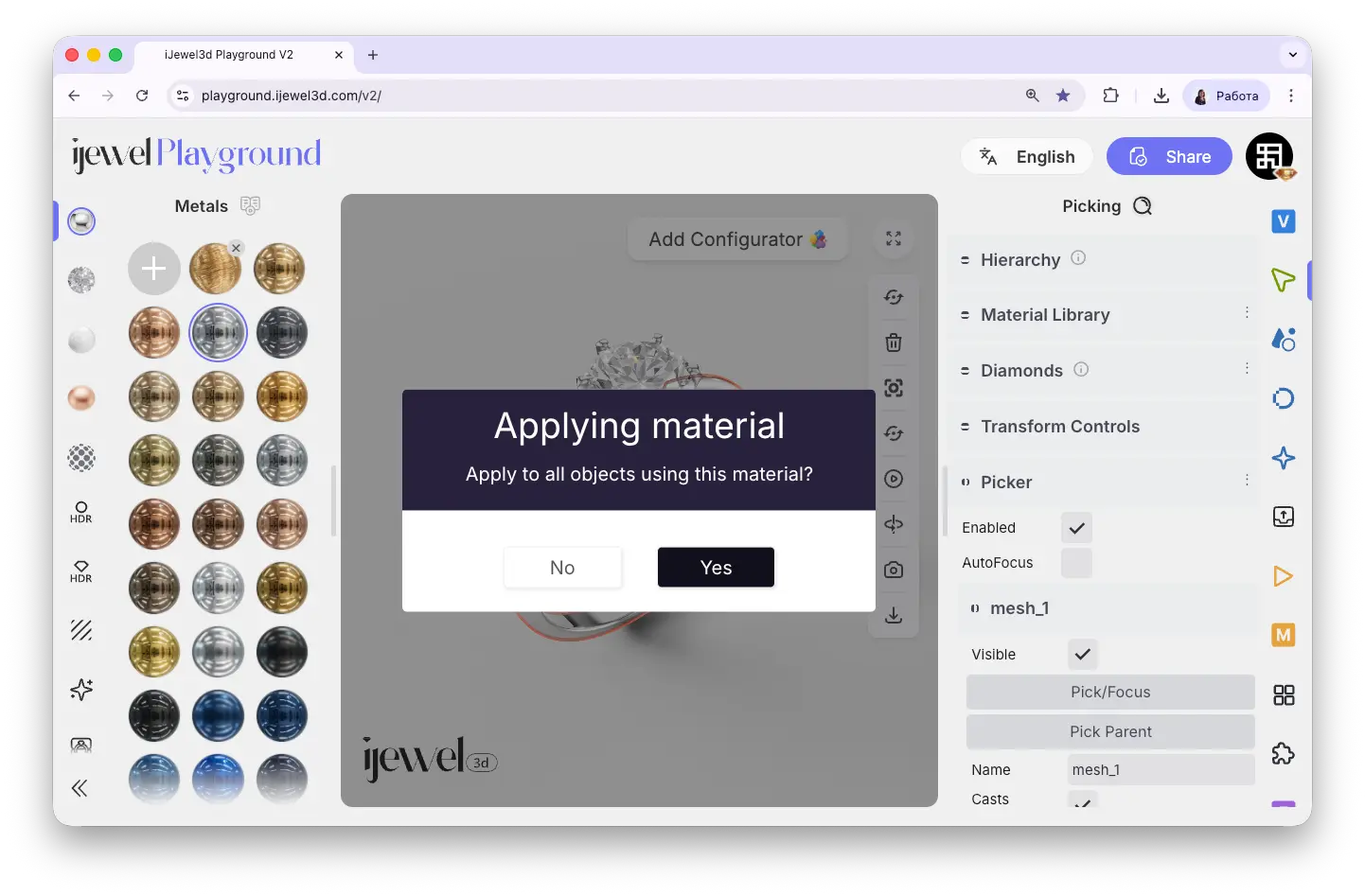Bookmark the page with the star icon

1063,96
